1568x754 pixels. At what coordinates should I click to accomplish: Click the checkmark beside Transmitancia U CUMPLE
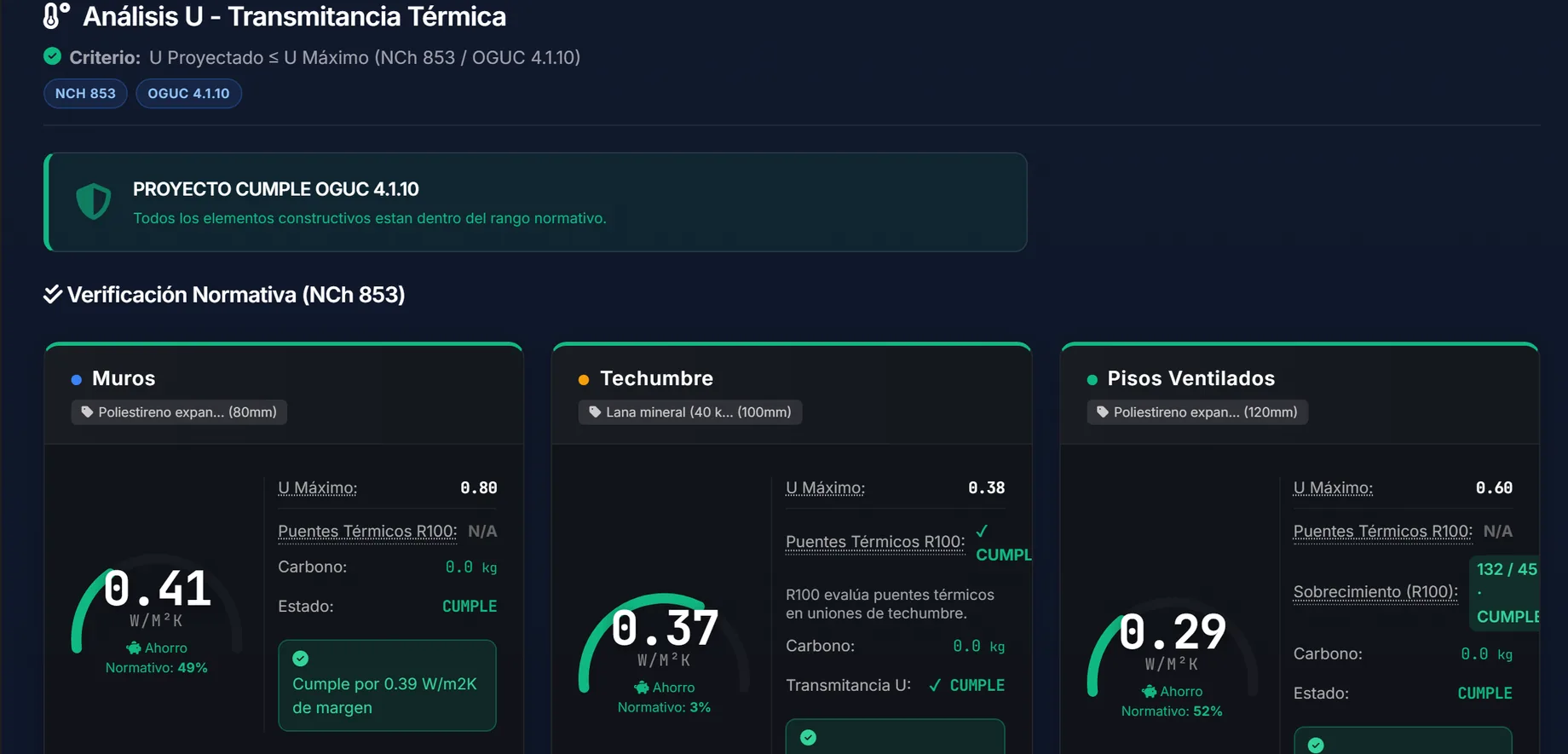click(935, 685)
